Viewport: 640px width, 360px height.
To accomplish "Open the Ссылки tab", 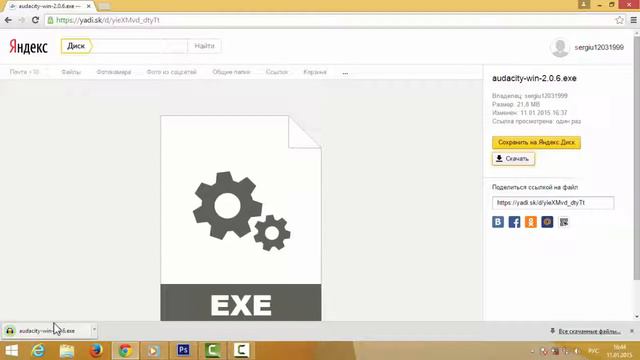I will [x=277, y=72].
